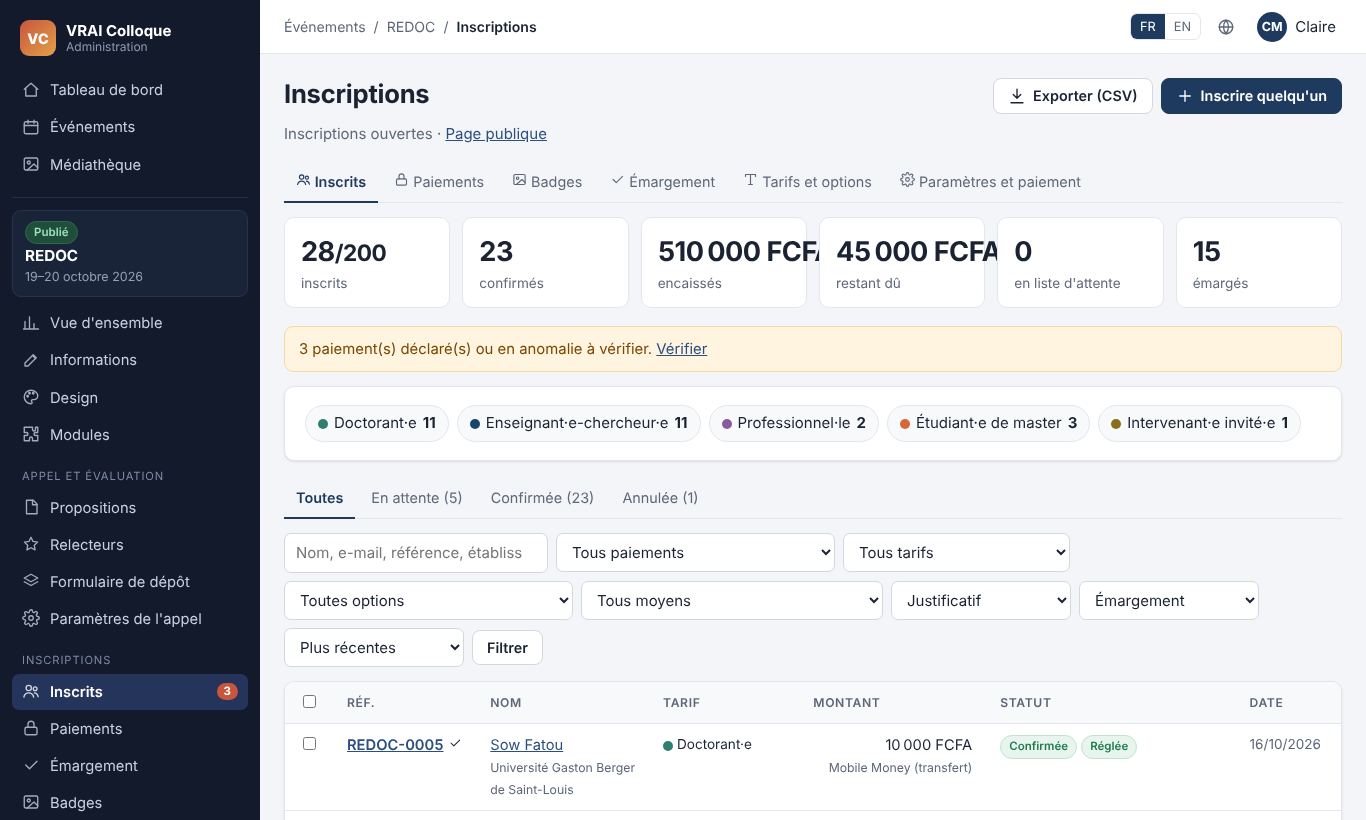This screenshot has width=1366, height=820.
Task: Tick the select-all checkbox in table header
Action: [309, 702]
